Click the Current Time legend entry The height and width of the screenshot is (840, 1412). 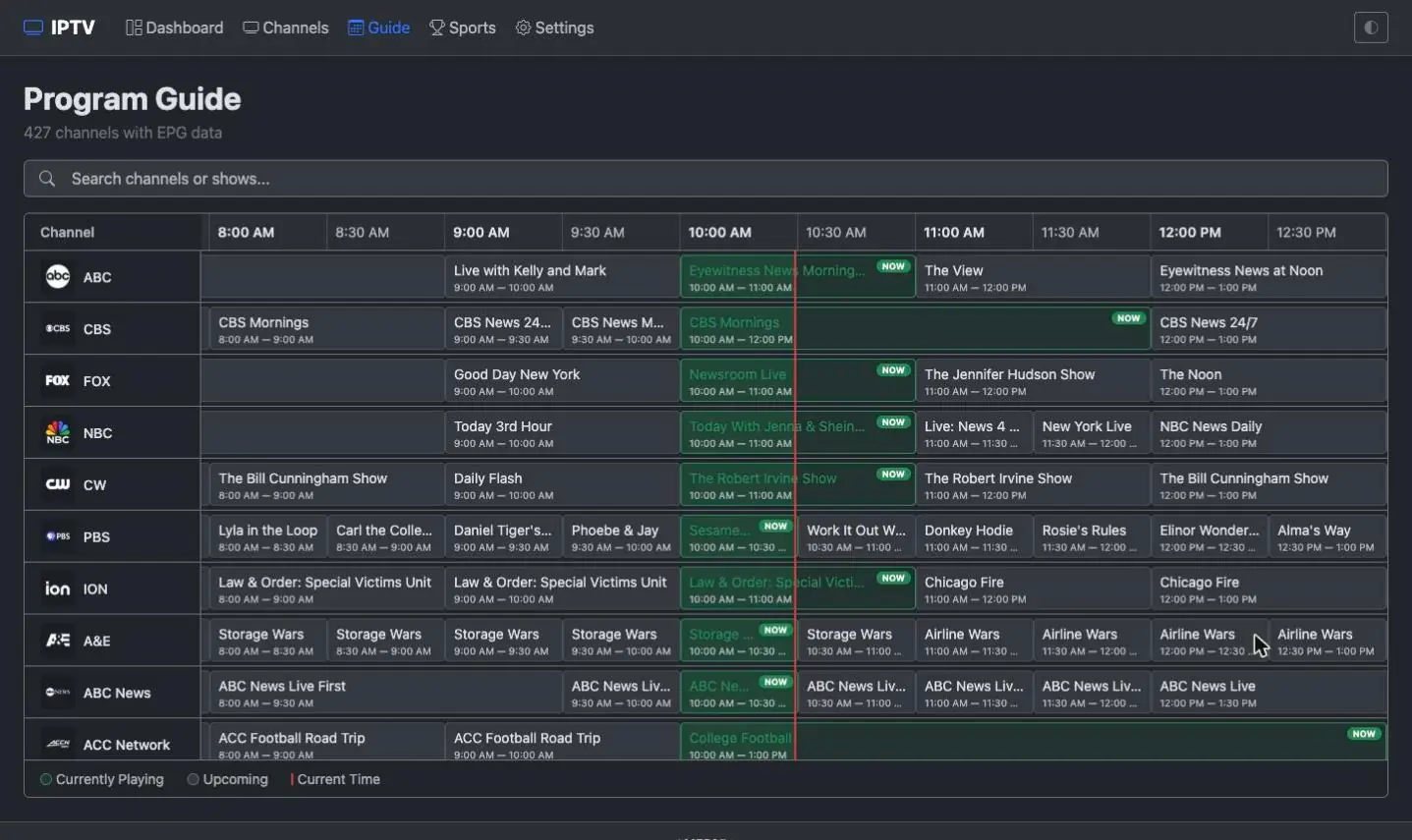pos(335,779)
